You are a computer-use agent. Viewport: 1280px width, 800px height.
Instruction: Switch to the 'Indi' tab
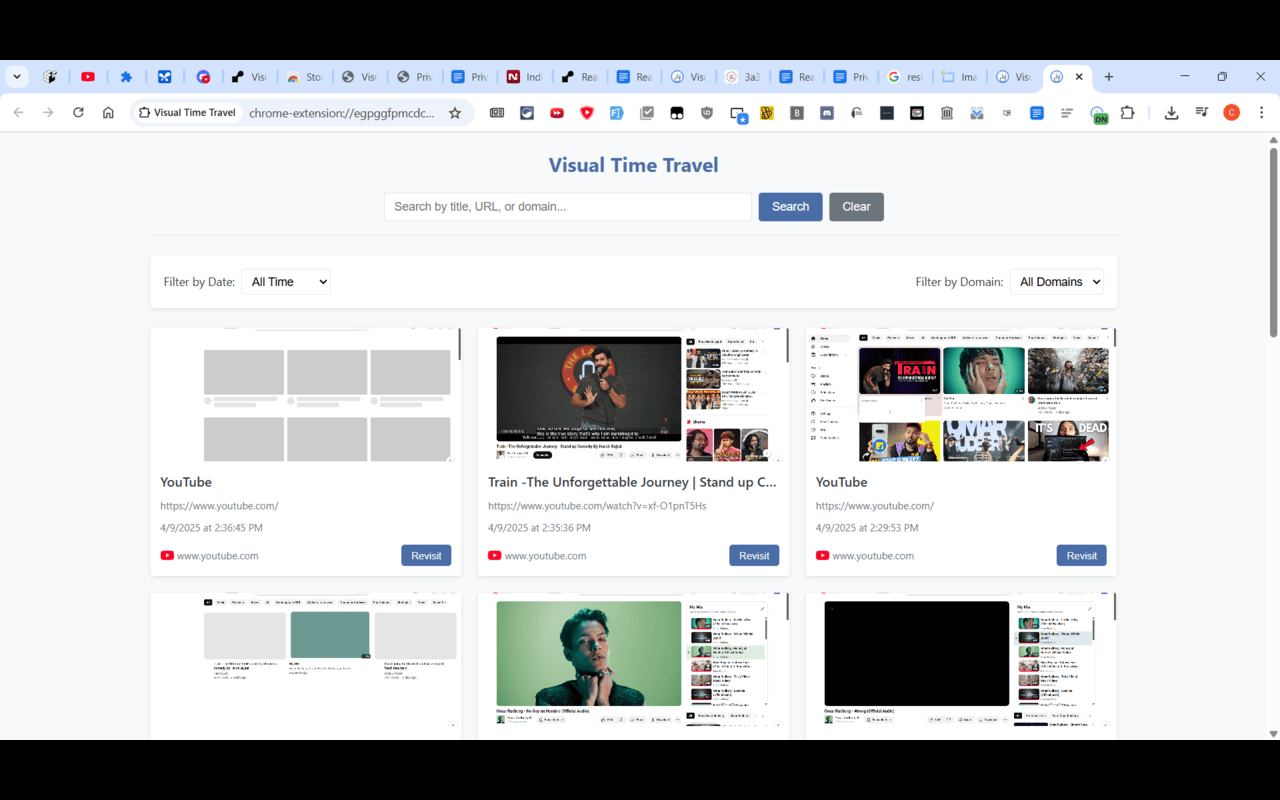tap(525, 77)
